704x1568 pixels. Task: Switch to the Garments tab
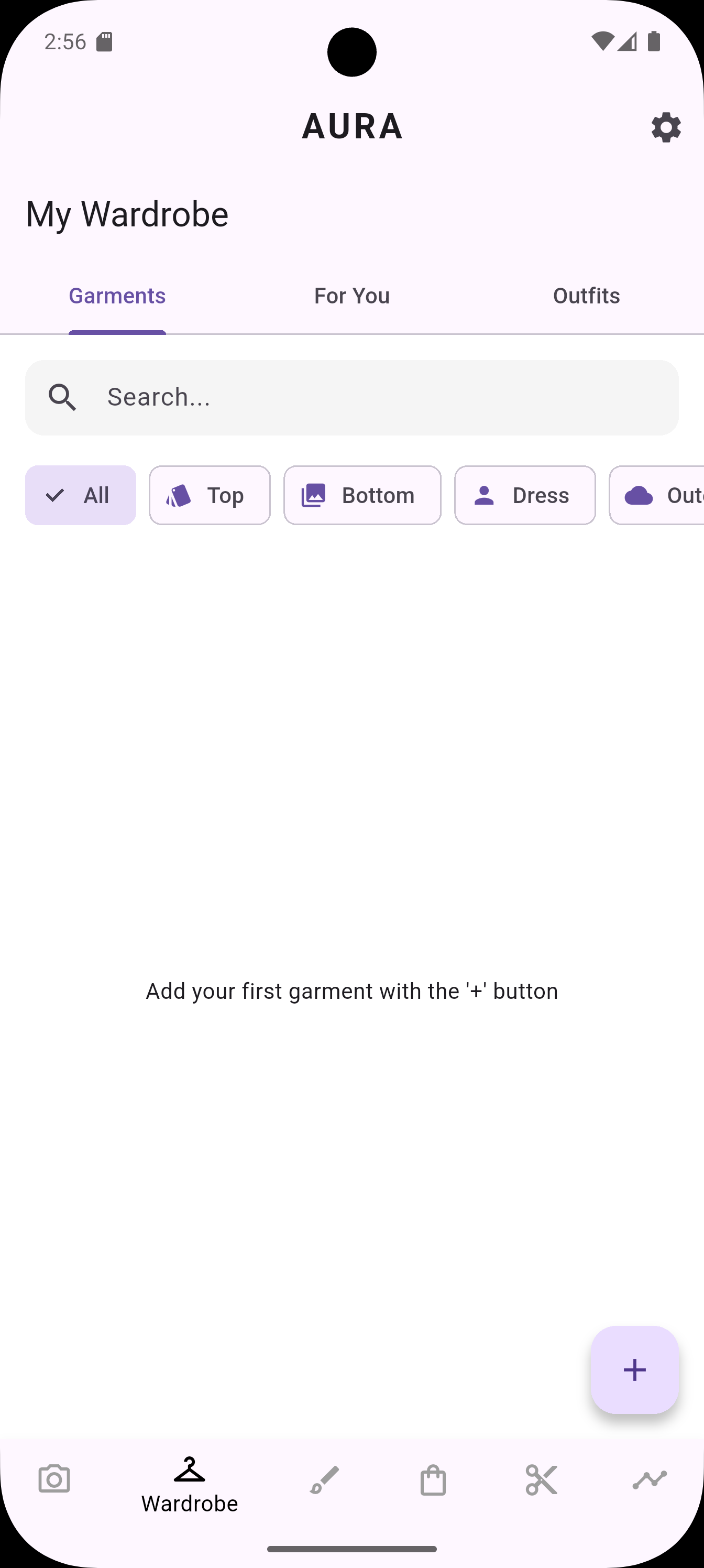[x=117, y=296]
